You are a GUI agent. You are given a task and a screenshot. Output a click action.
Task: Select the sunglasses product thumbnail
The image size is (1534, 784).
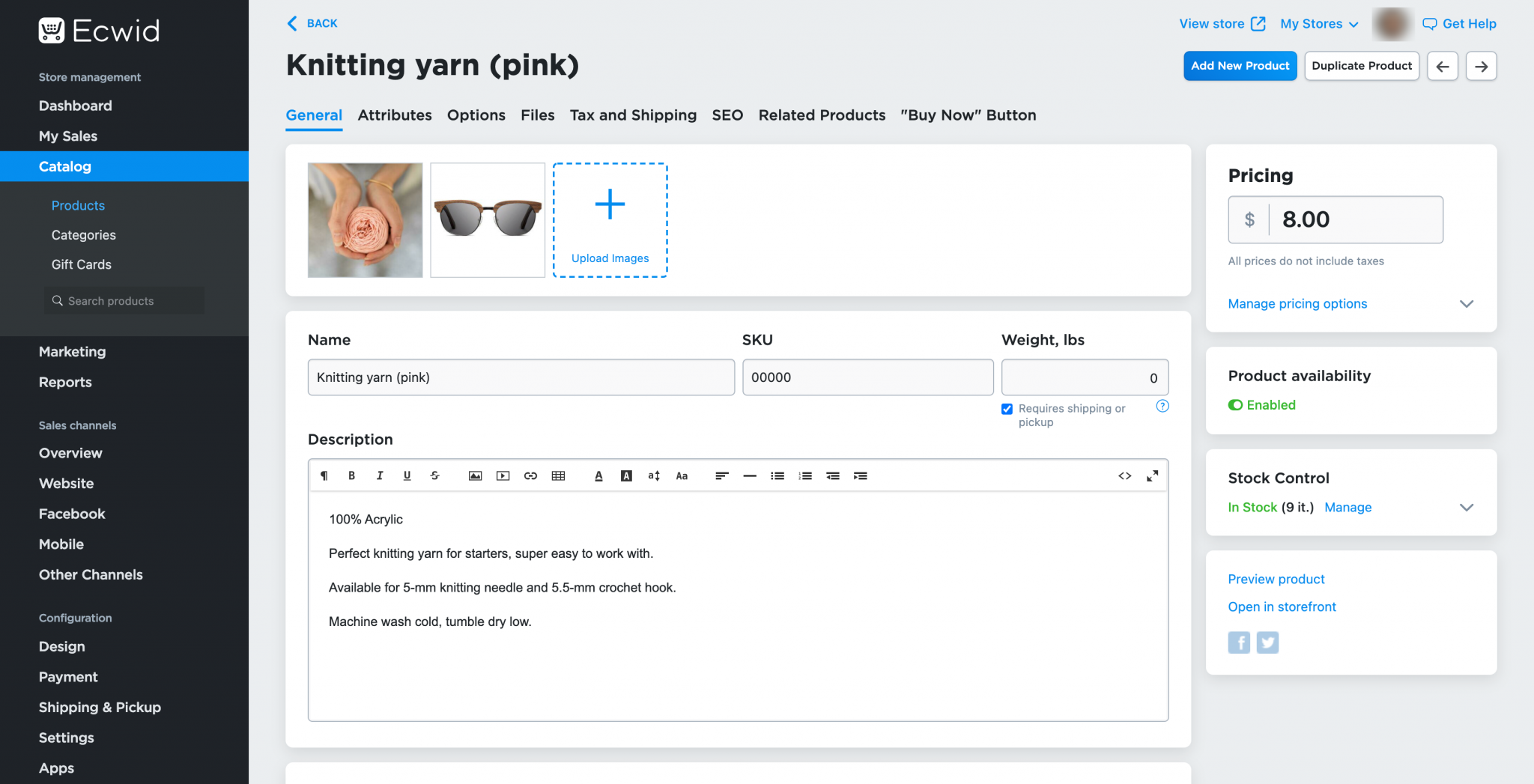click(488, 220)
